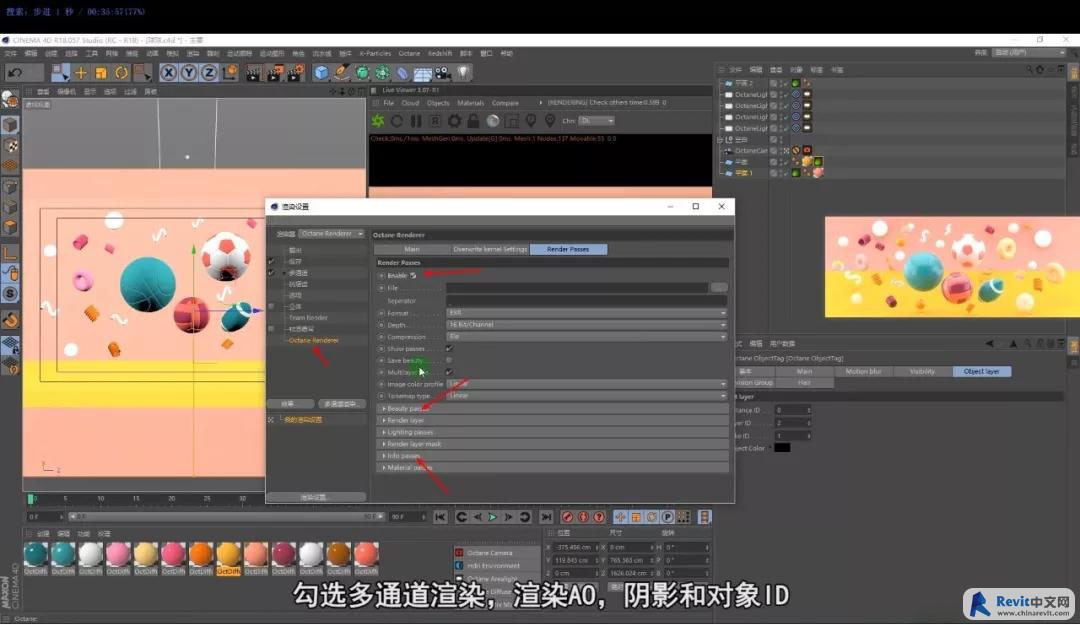
Task: Open the X-Particles menu
Action: (375, 53)
